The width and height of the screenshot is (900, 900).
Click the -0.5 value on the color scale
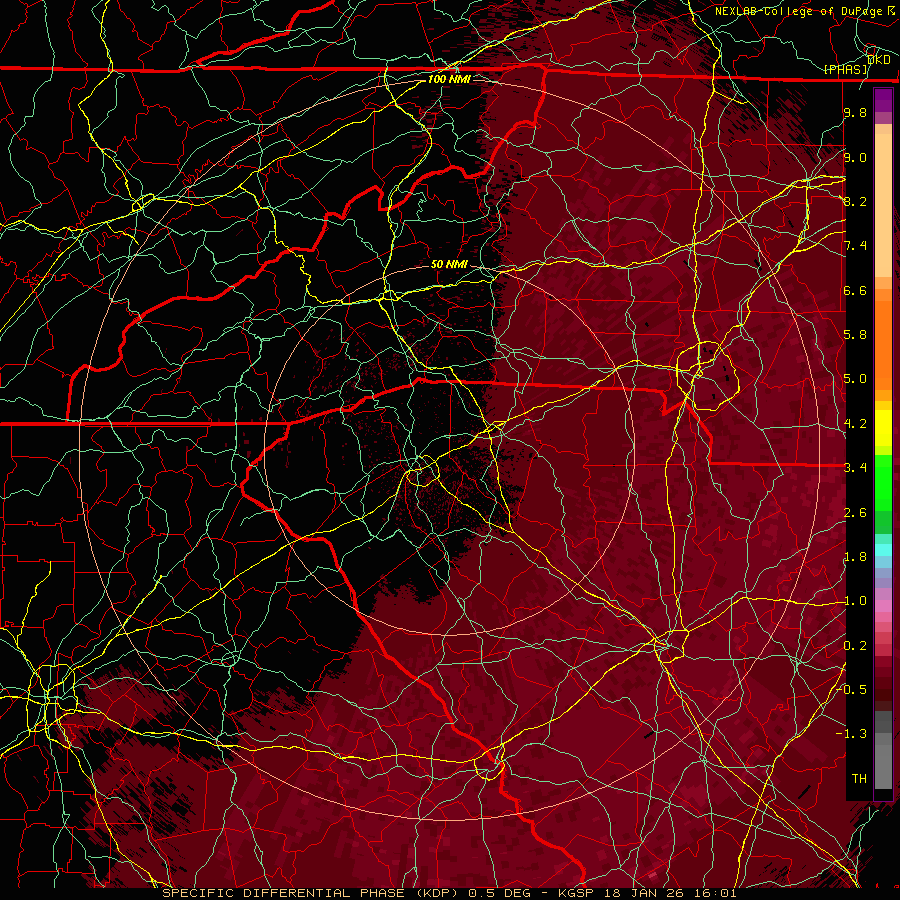pos(852,690)
